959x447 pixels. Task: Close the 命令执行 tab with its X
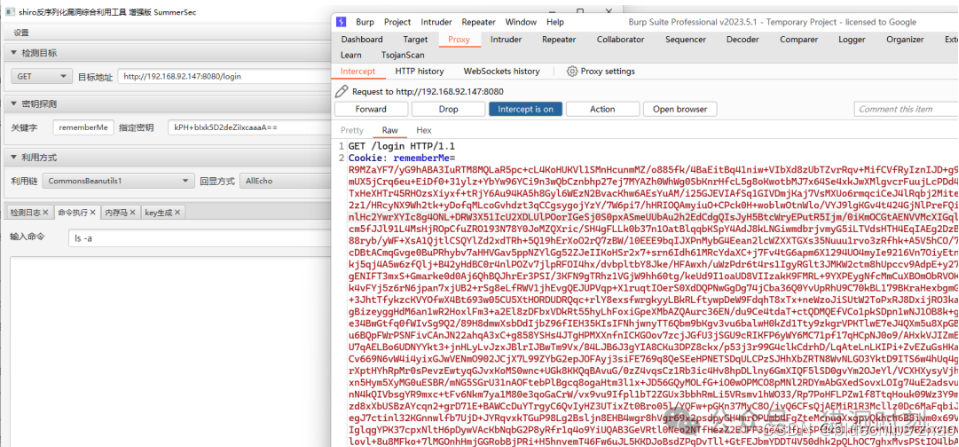[94, 213]
